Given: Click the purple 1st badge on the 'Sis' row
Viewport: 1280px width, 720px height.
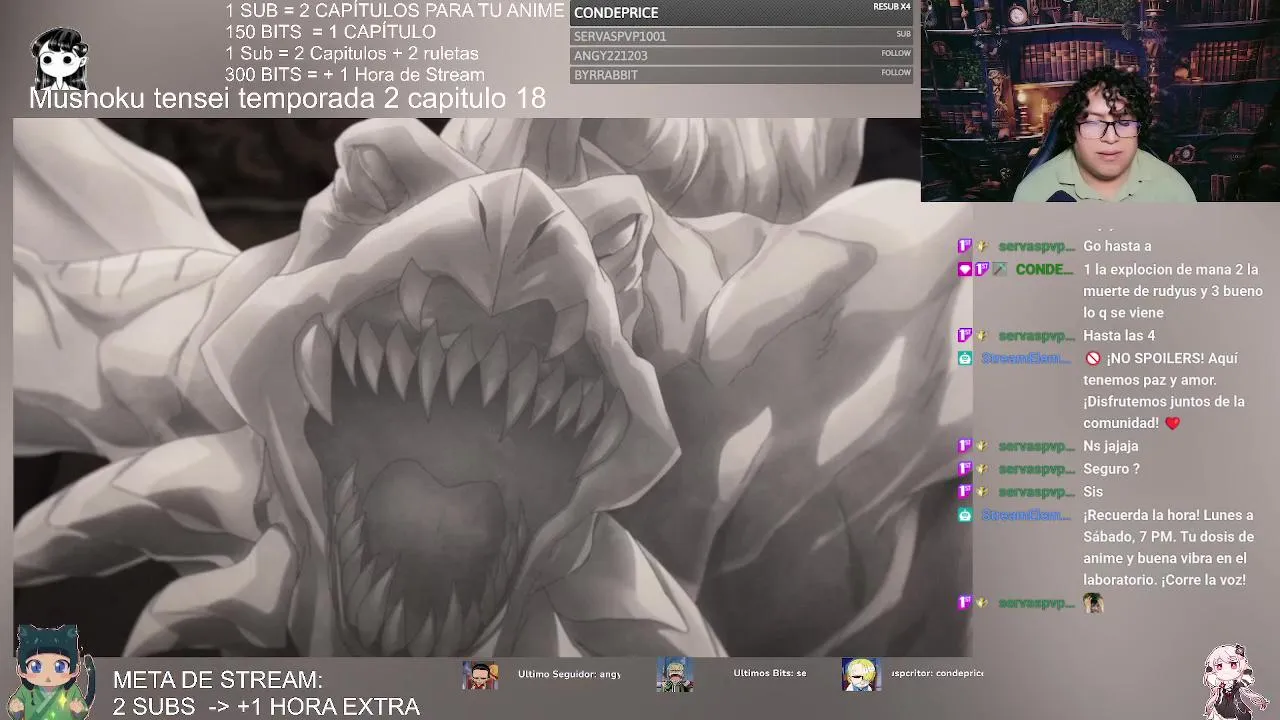Looking at the screenshot, I should 965,492.
